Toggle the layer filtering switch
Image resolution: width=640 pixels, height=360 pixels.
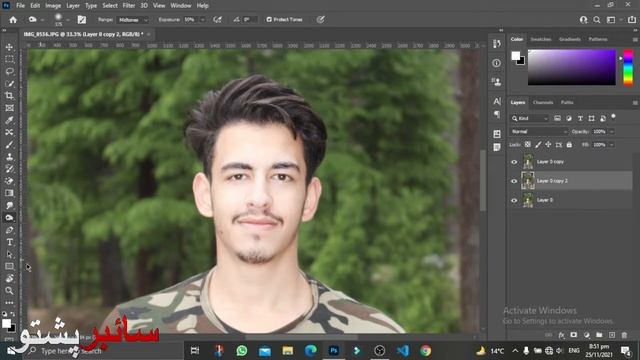[613, 117]
